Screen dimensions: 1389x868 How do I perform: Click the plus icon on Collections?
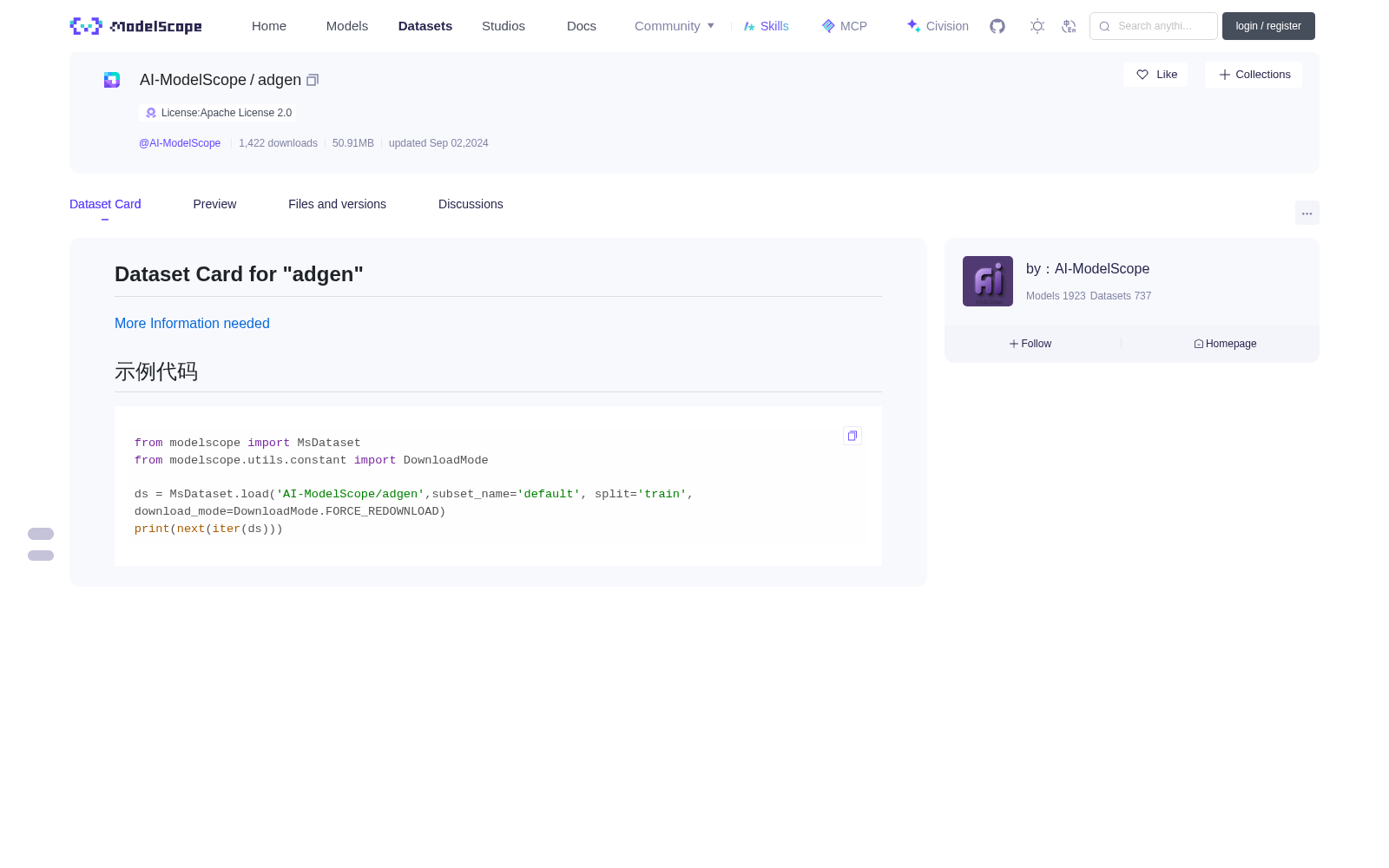(1225, 75)
